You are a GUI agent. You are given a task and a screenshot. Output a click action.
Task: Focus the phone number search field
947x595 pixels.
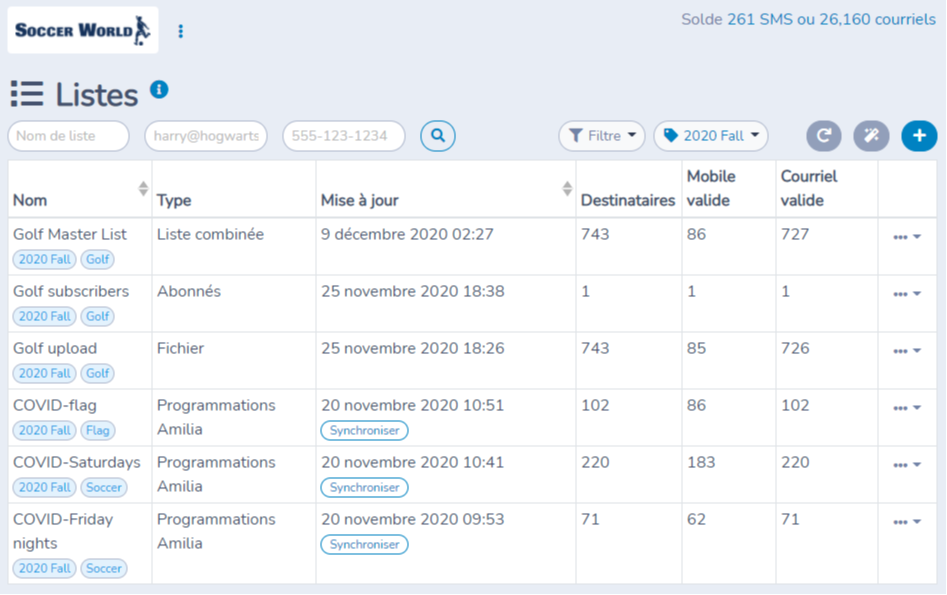tap(344, 136)
